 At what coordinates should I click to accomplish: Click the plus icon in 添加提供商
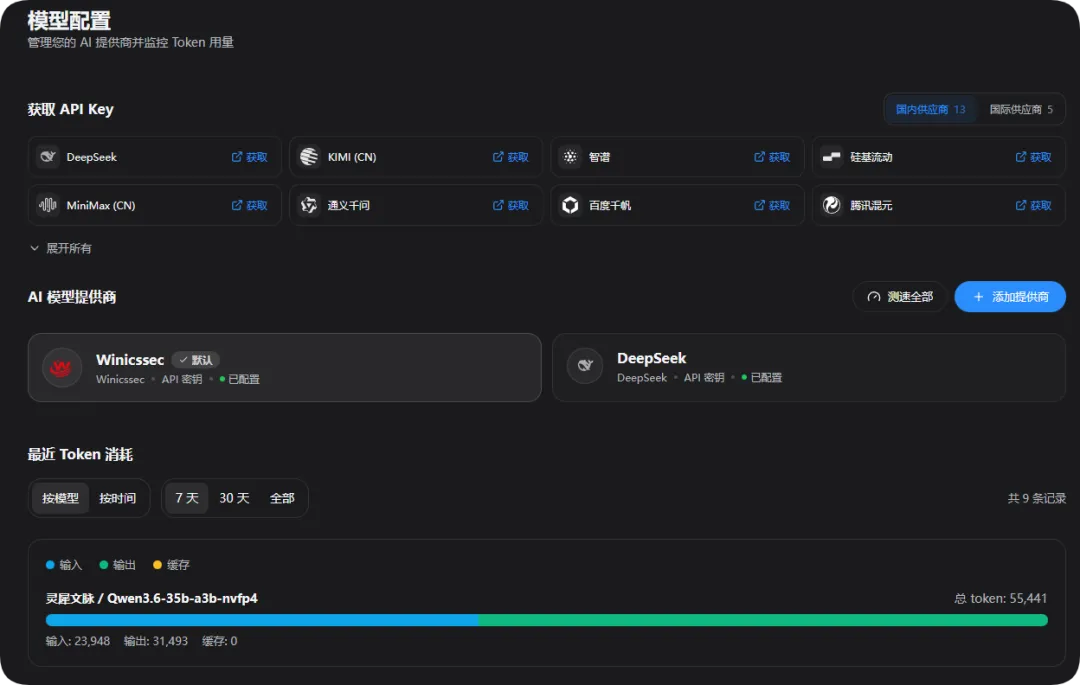978,297
